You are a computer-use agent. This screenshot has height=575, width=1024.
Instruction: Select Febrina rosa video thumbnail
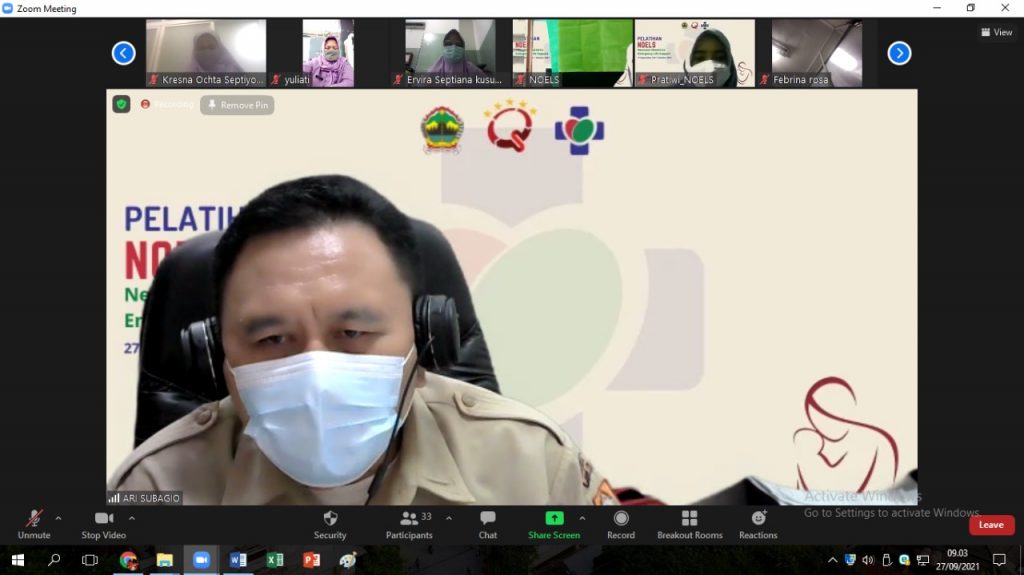(817, 53)
